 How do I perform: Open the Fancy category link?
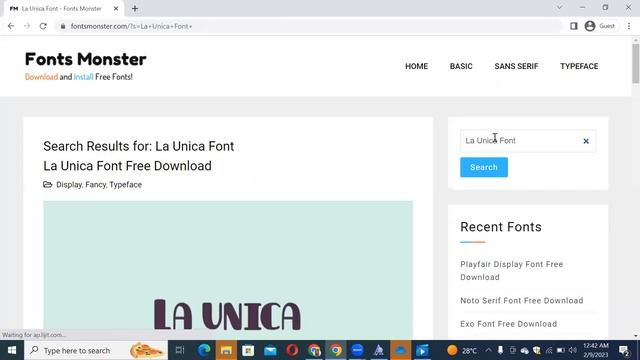[96, 184]
